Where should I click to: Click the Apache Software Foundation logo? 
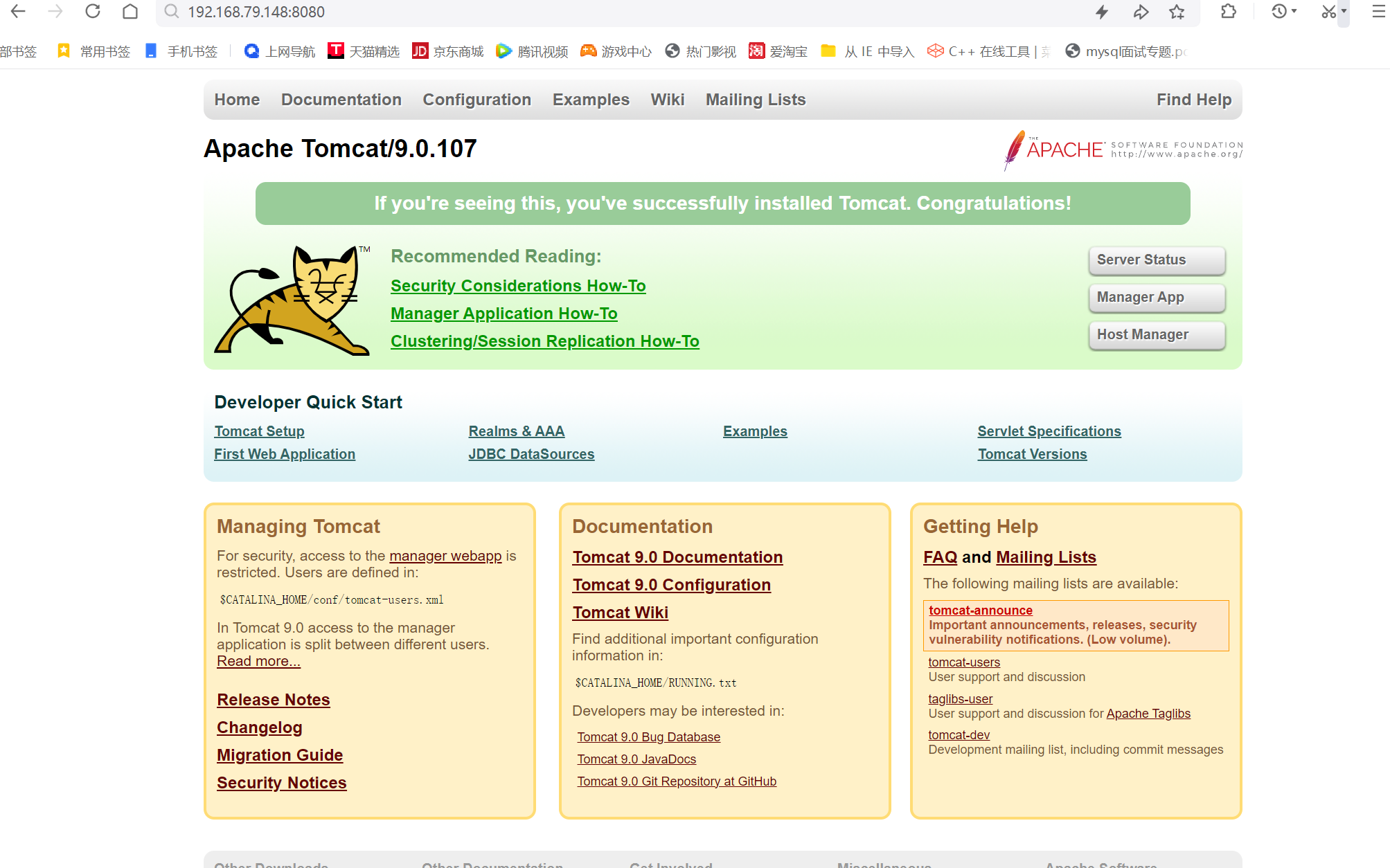[x=1123, y=150]
